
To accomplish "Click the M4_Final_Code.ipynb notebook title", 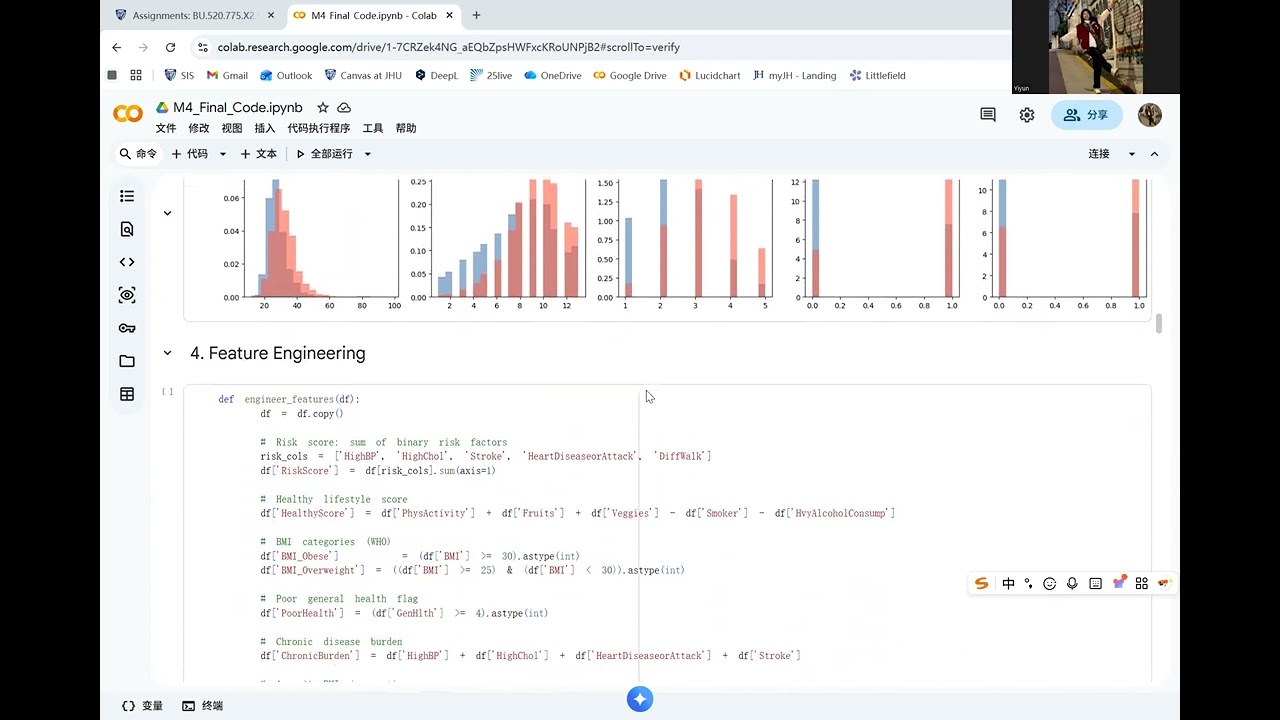I will (x=238, y=108).
